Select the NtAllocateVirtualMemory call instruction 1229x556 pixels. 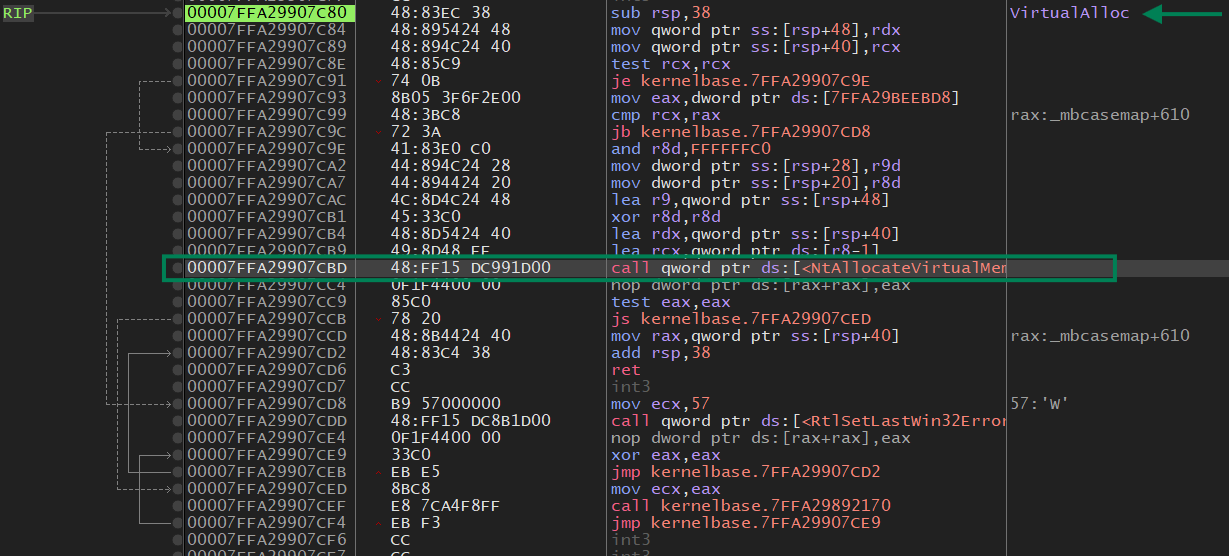click(807, 268)
